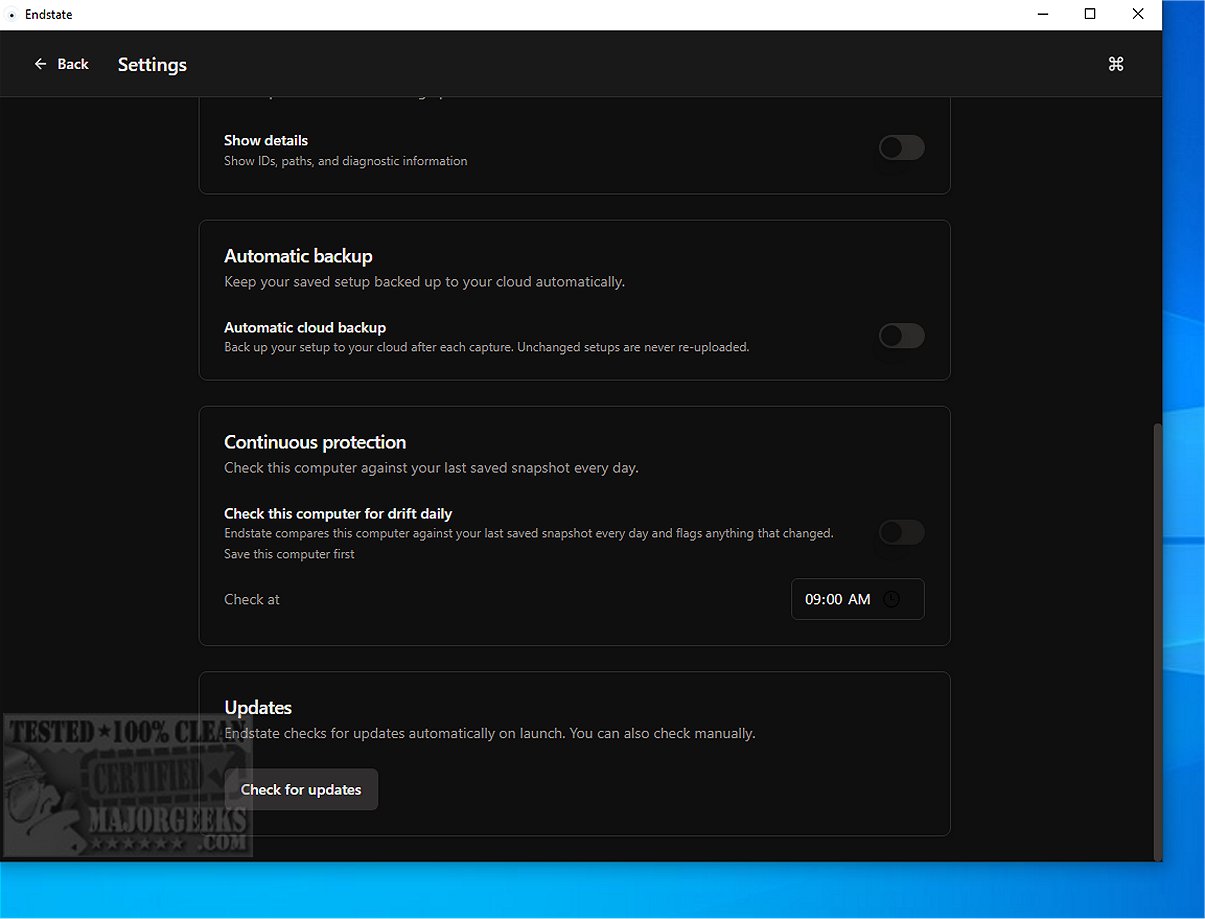
Task: Click the vertical scrollbar thumb
Action: click(x=1157, y=641)
